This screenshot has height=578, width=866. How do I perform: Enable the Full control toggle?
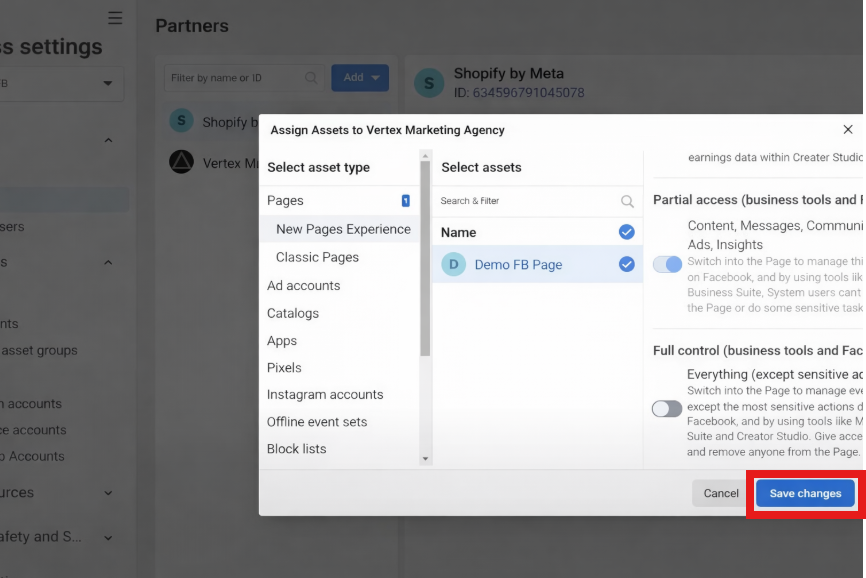click(x=667, y=408)
